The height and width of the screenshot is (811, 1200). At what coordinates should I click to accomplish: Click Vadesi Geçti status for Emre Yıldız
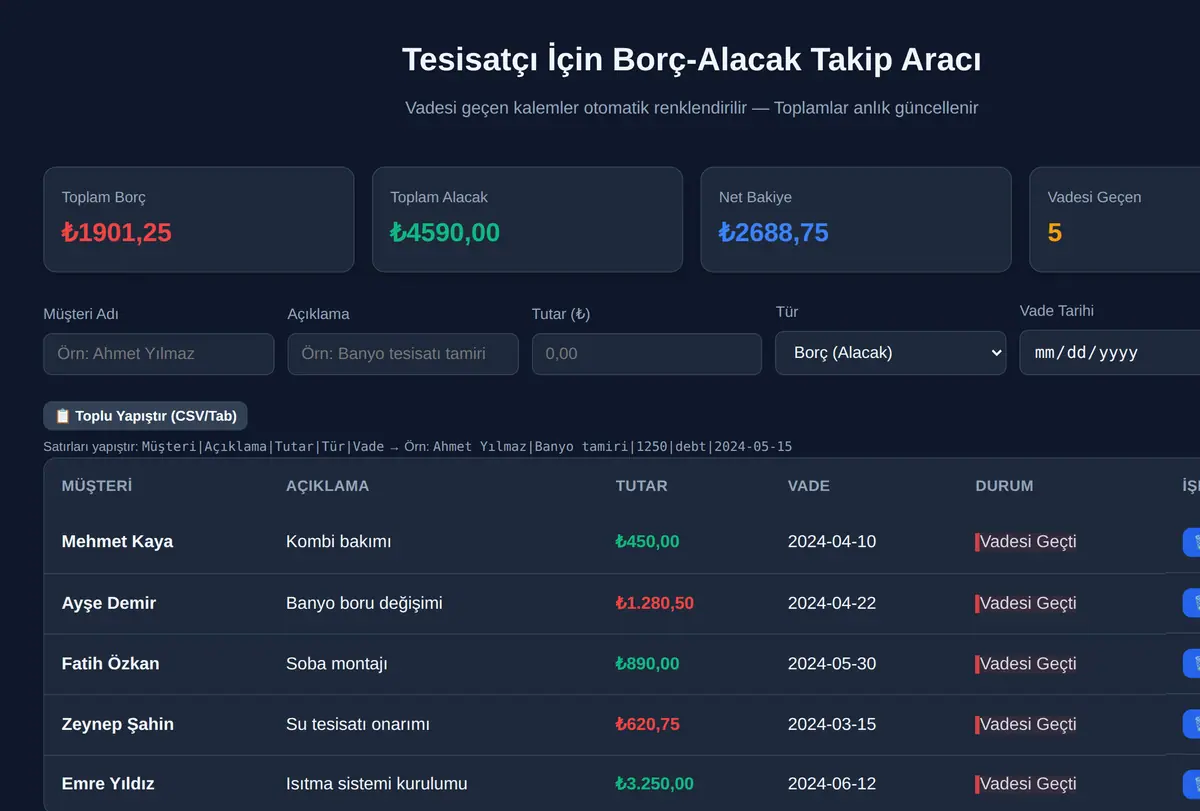[x=1027, y=784]
